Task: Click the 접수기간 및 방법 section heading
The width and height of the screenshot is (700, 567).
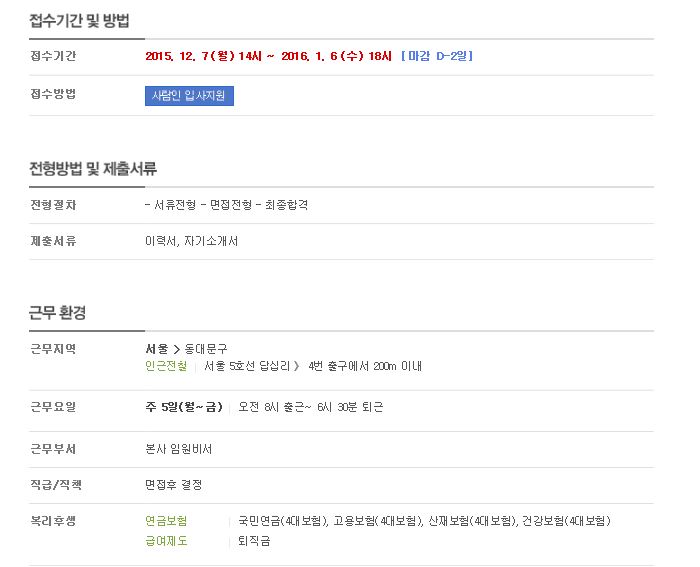Action: 79,21
